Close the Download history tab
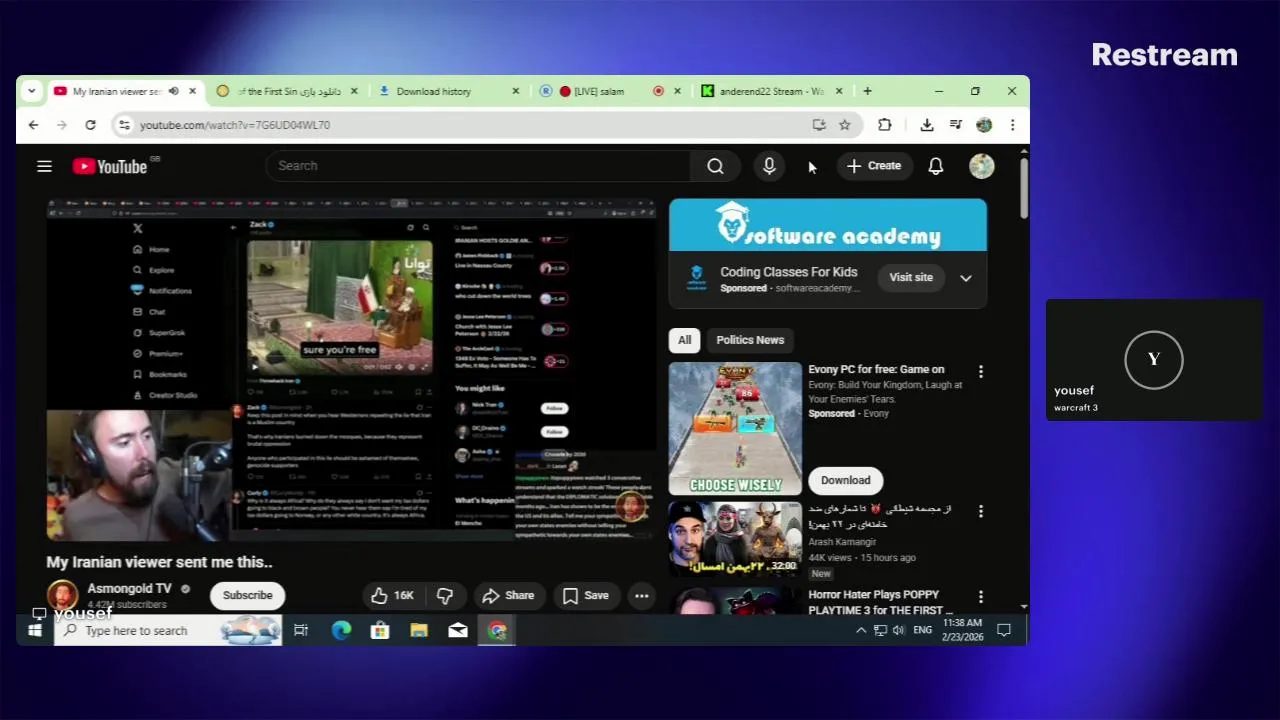1280x720 pixels. 516,91
